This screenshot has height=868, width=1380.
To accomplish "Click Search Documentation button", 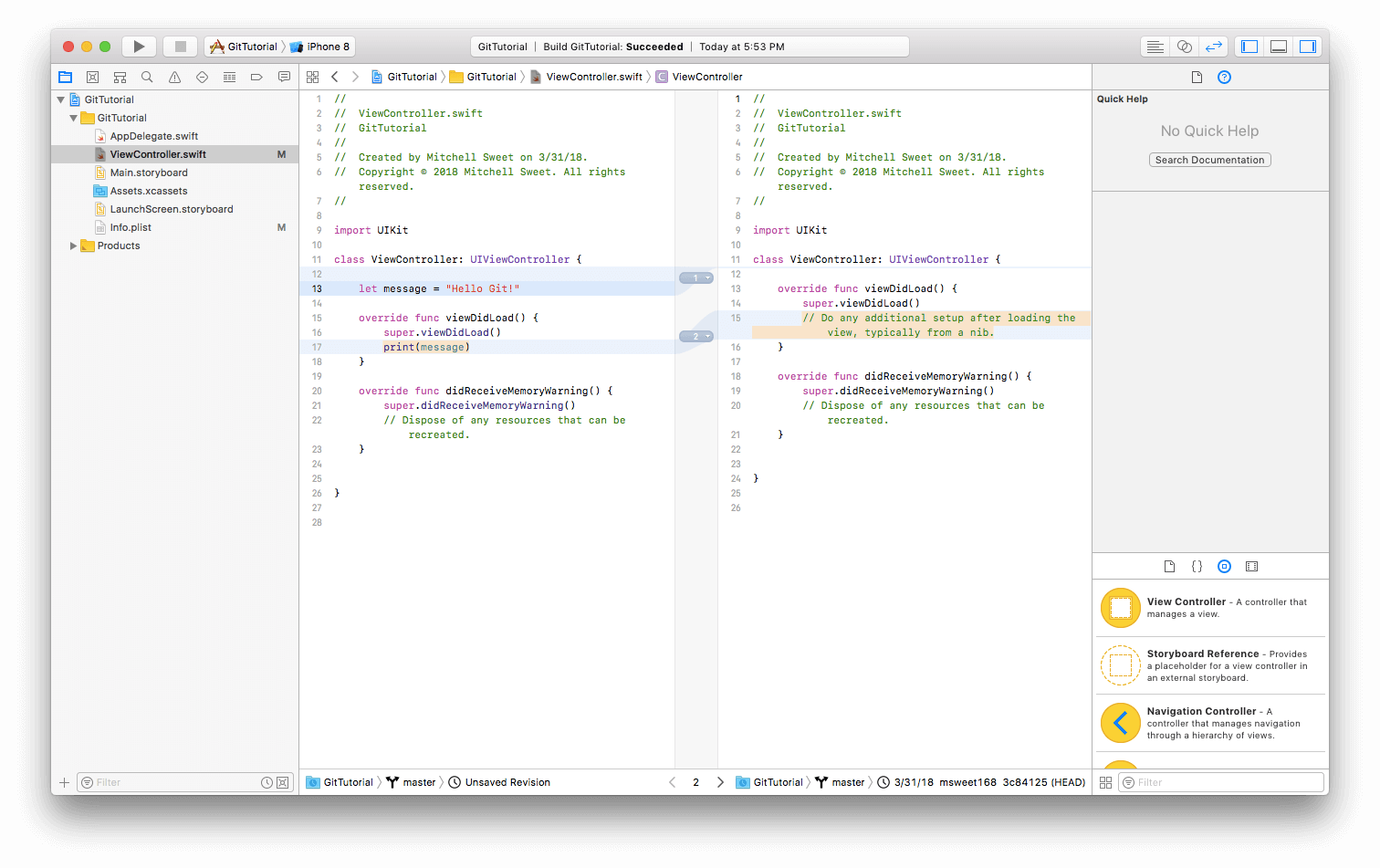I will click(x=1209, y=160).
